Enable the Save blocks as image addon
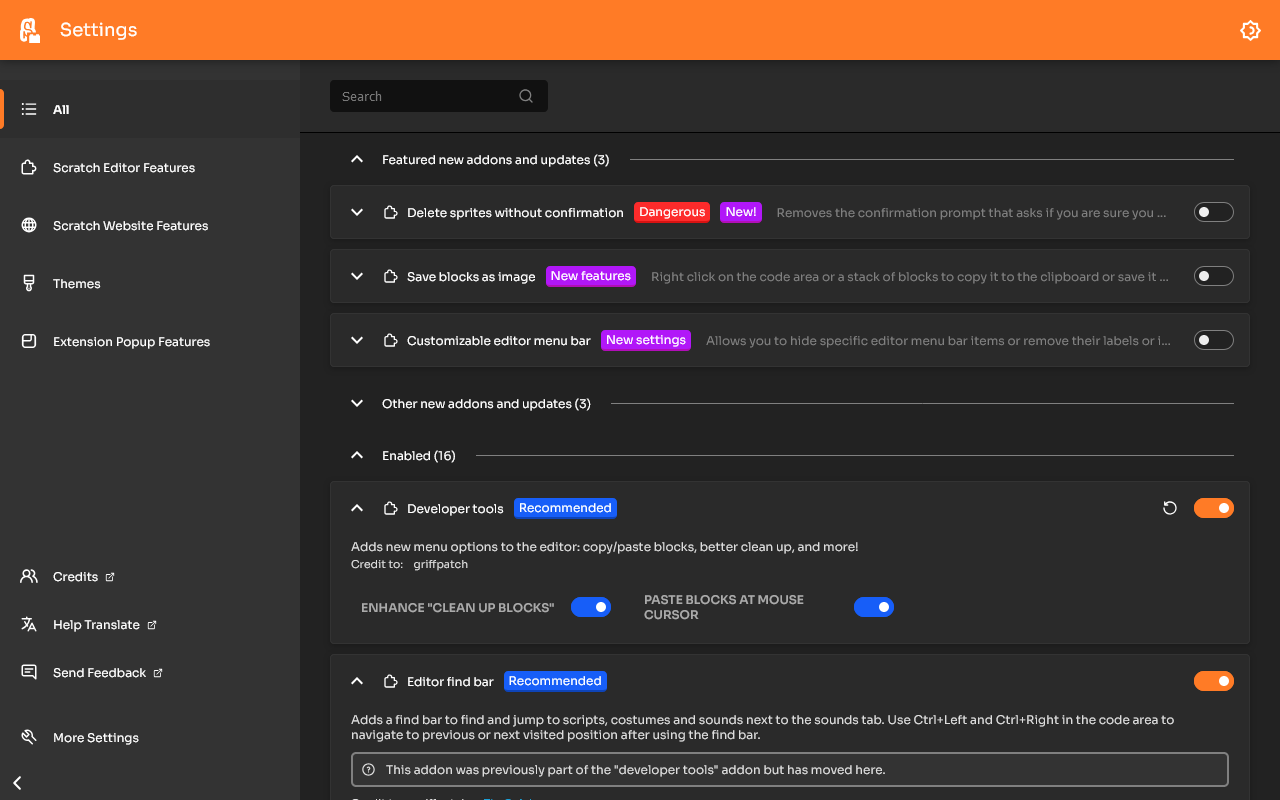The height and width of the screenshot is (800, 1280). click(x=1214, y=276)
